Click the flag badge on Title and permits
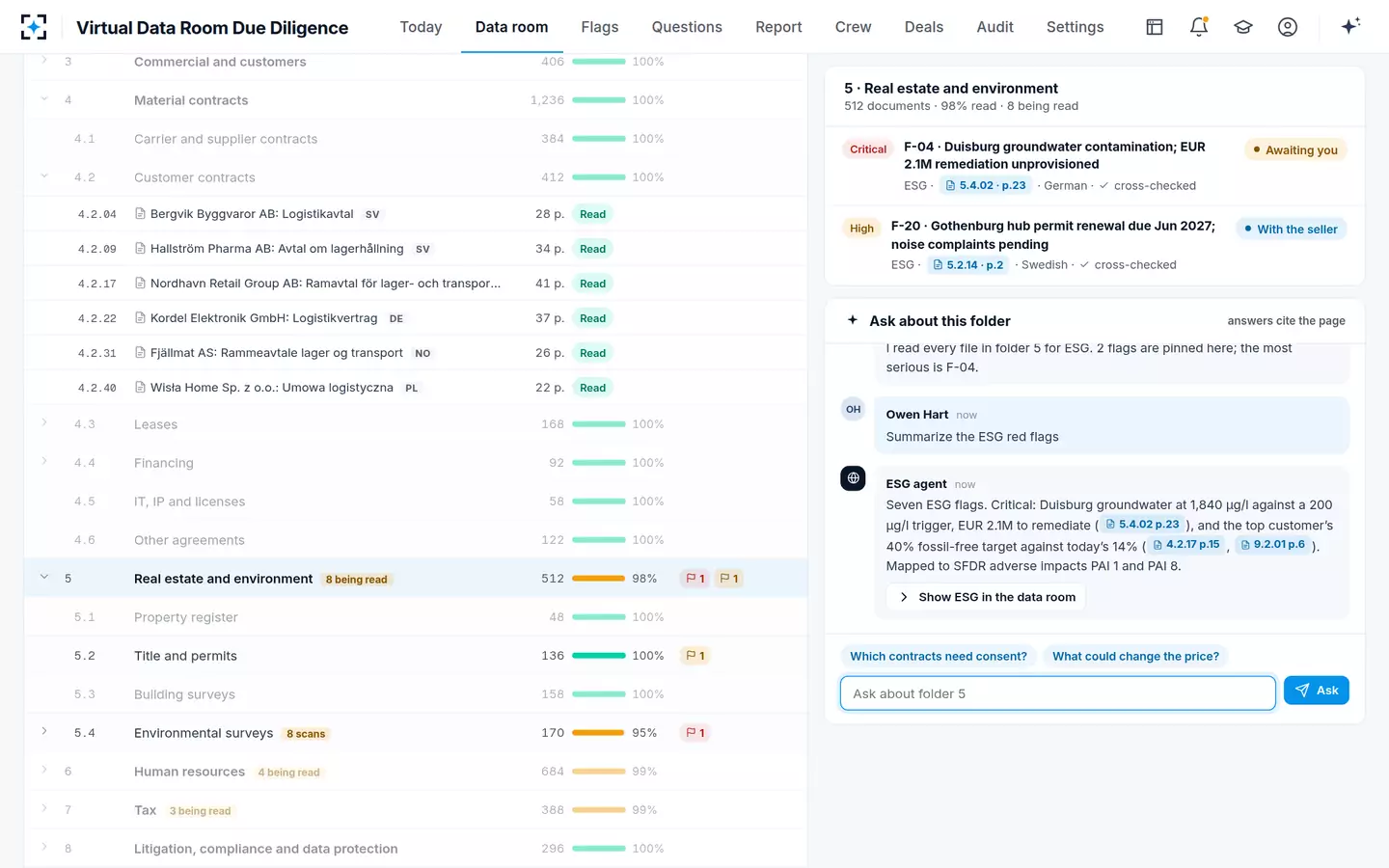This screenshot has width=1389, height=868. [694, 656]
